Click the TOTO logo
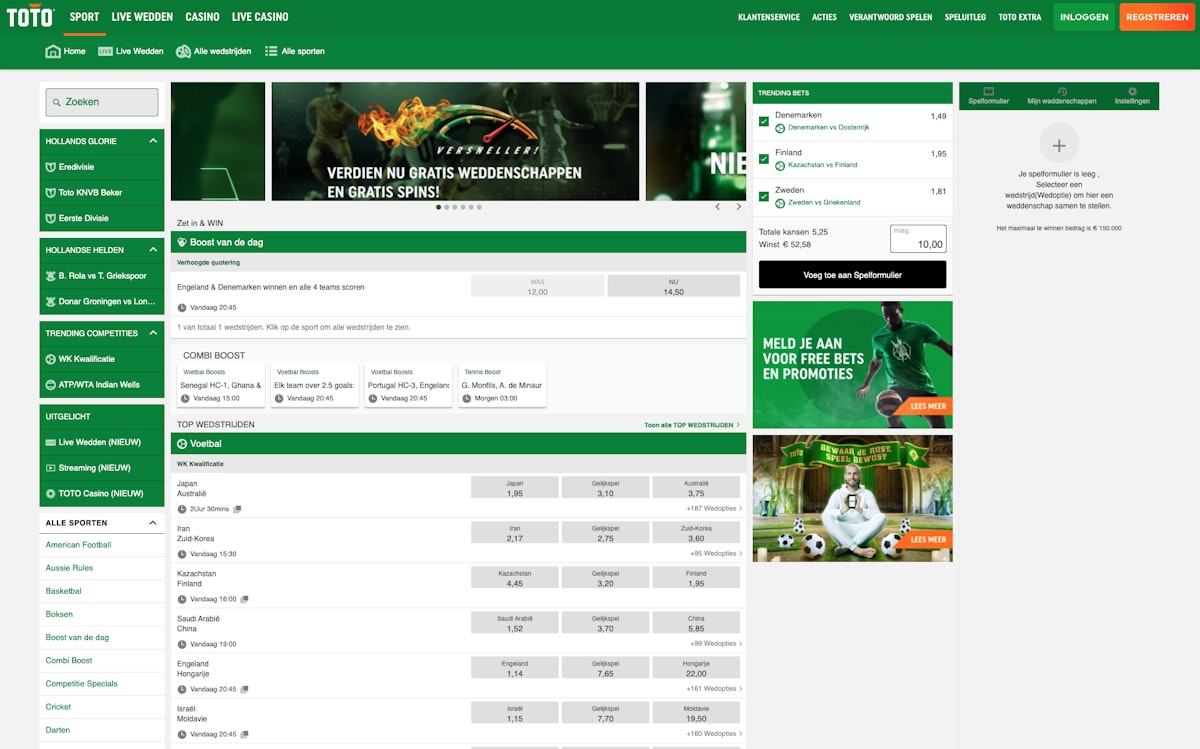The height and width of the screenshot is (749, 1200). [x=29, y=16]
